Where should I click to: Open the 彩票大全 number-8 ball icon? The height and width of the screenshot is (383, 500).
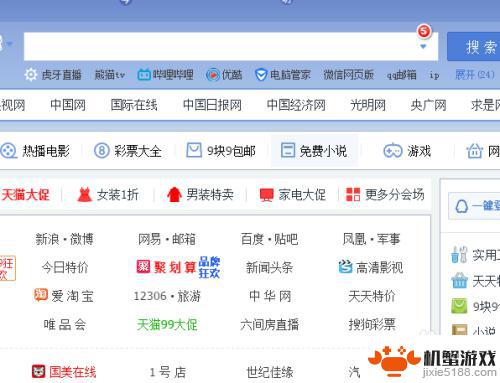(102, 151)
